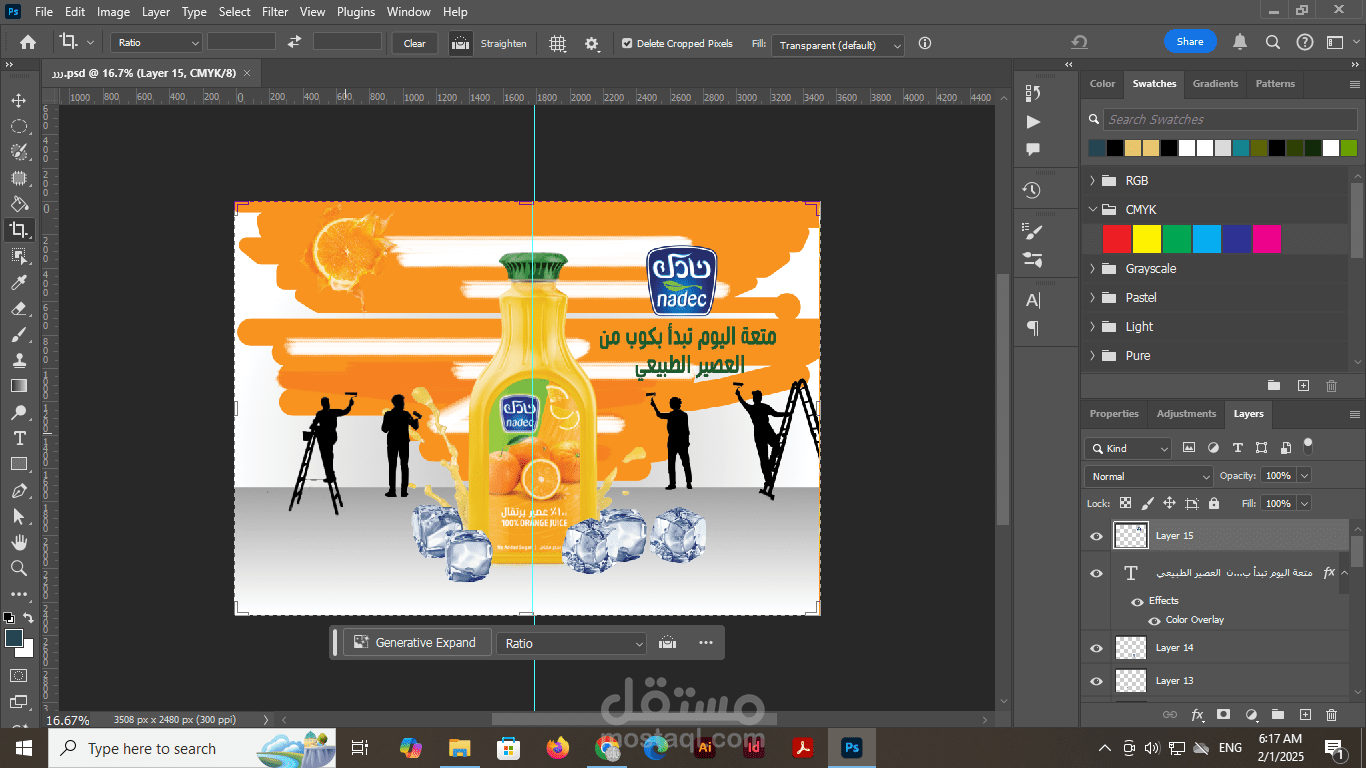The image size is (1366, 768).
Task: Switch to the Gradients tab
Action: (1216, 84)
